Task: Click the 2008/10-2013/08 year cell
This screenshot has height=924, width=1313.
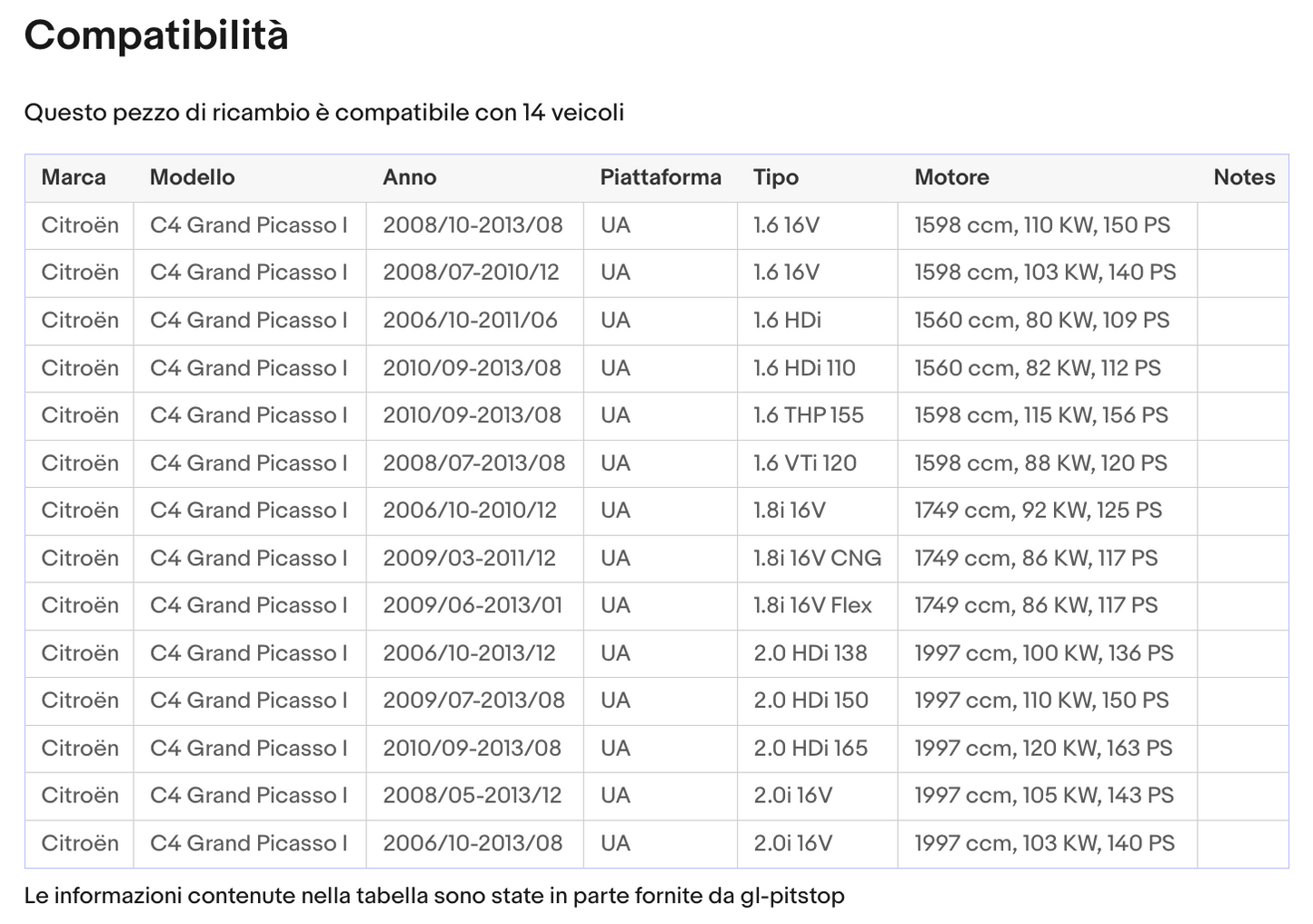Action: pyautogui.click(x=472, y=224)
